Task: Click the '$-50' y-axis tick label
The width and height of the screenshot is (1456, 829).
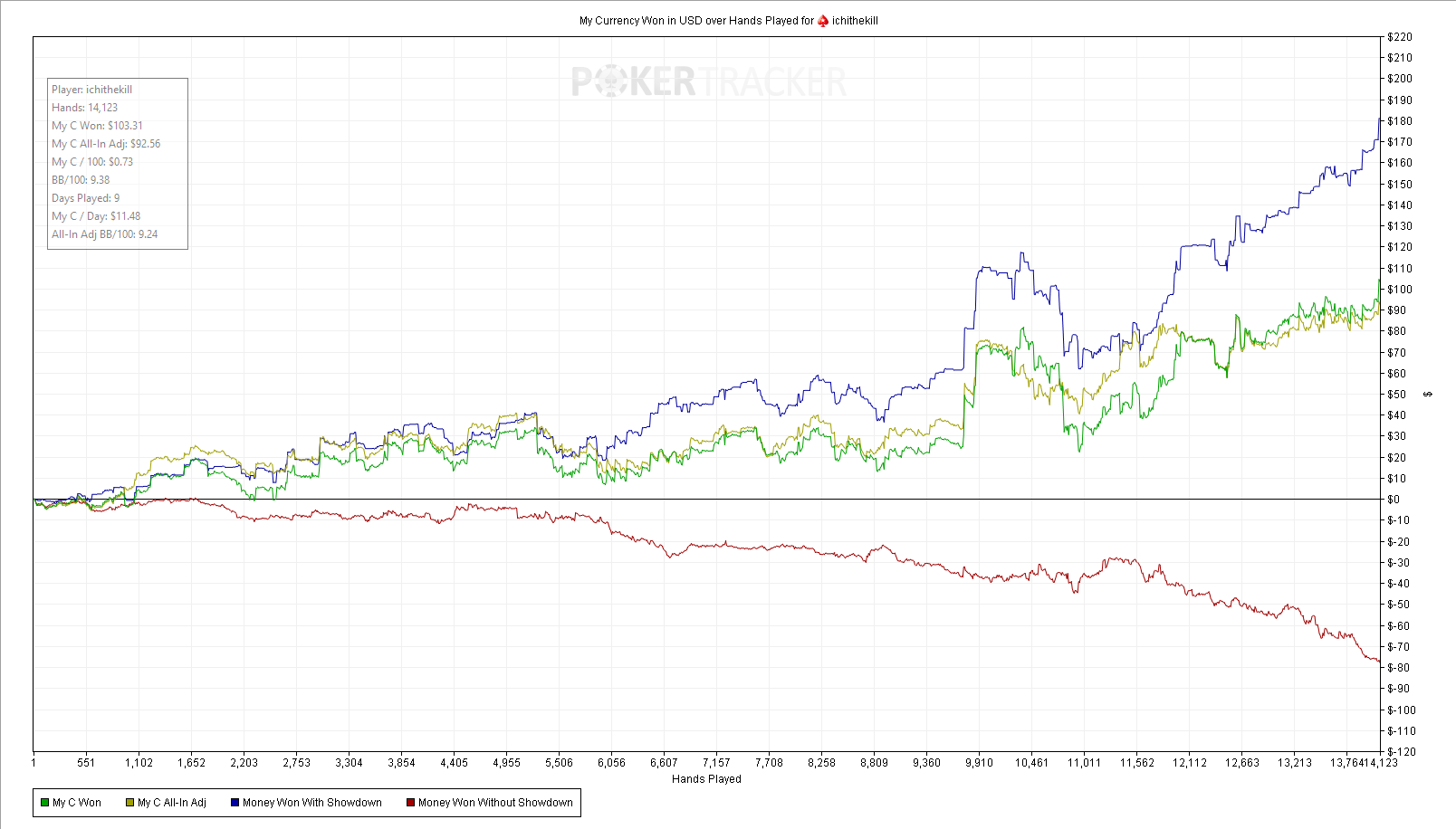Action: coord(1399,605)
